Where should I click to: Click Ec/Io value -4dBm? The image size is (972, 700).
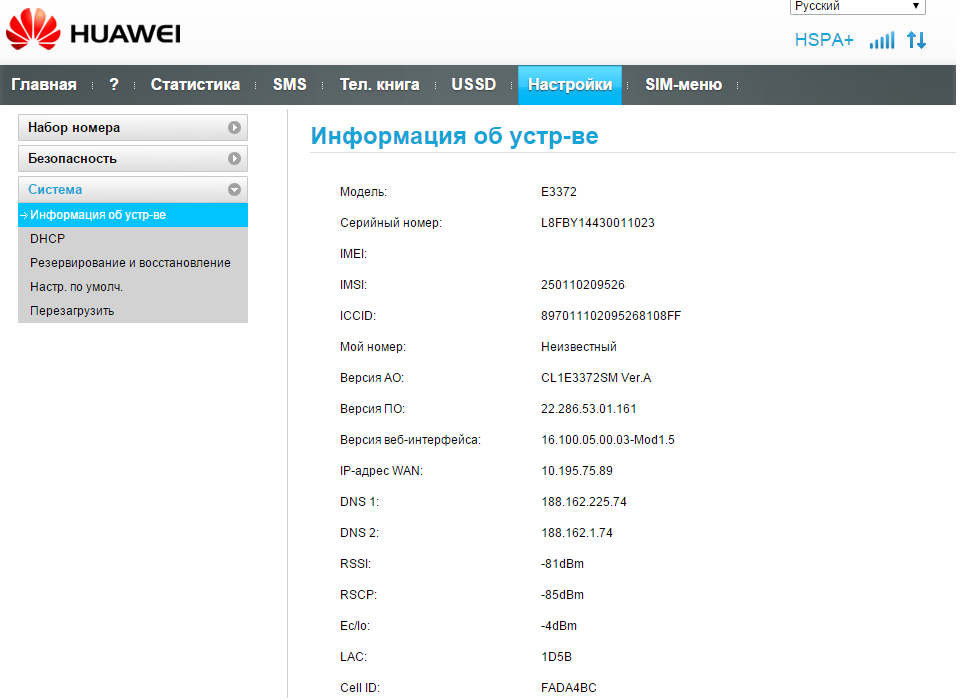(559, 626)
